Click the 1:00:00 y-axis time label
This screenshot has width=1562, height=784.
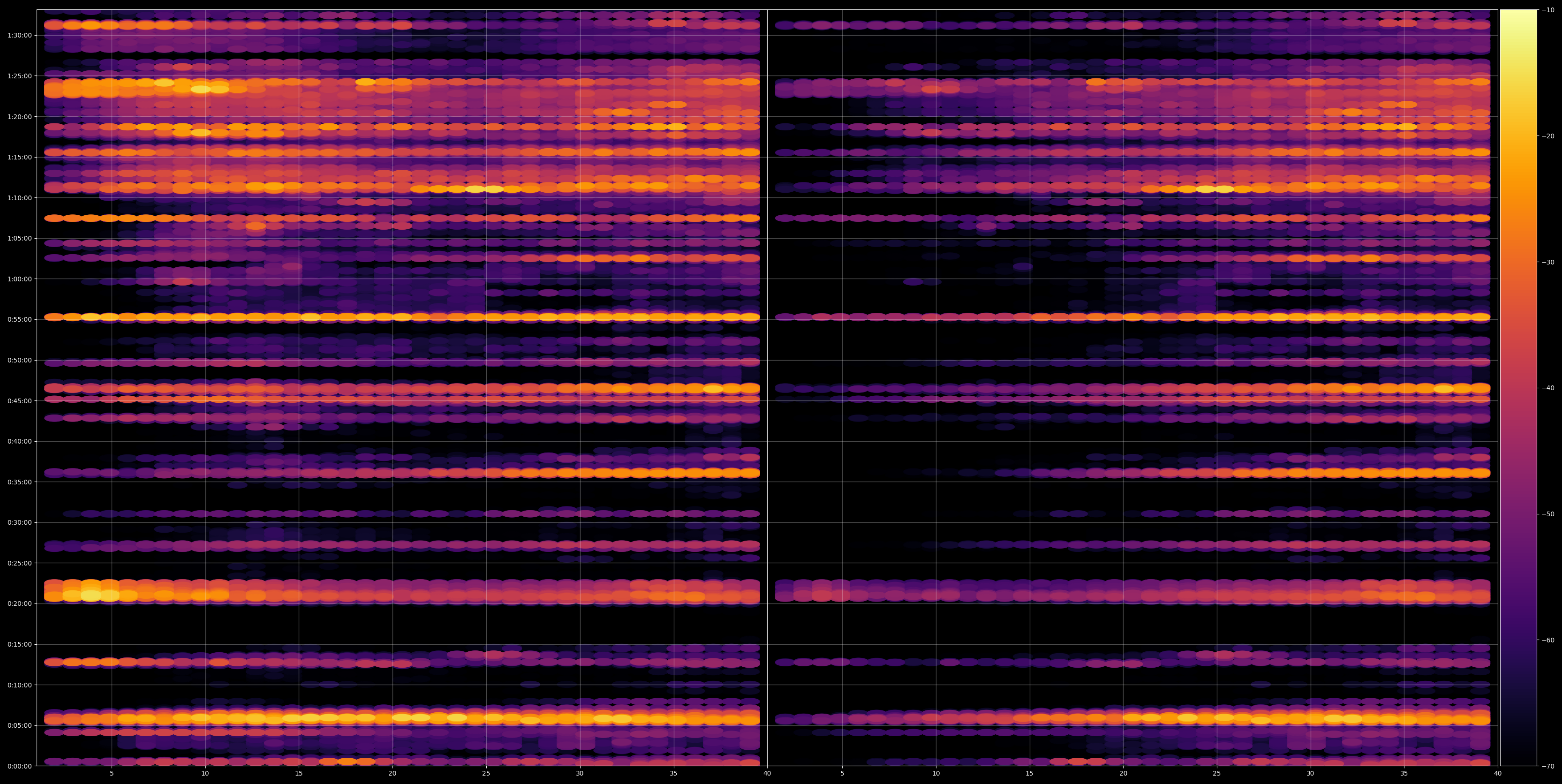click(x=19, y=279)
